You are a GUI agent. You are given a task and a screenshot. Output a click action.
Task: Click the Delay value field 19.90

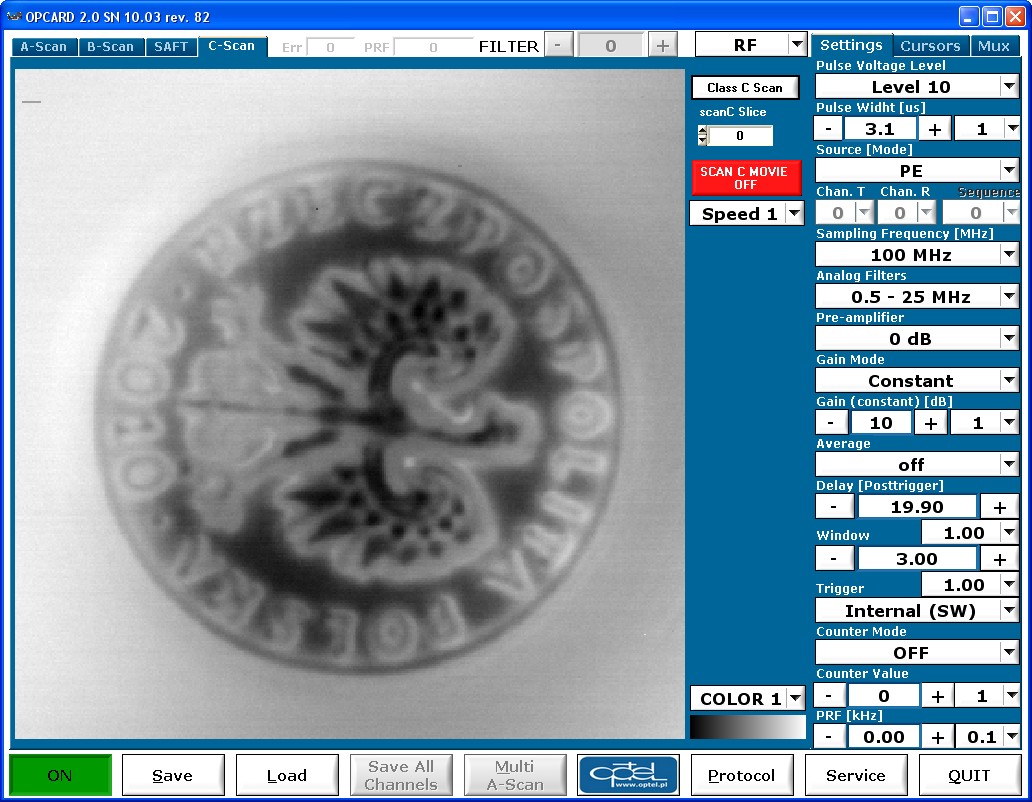tap(917, 507)
